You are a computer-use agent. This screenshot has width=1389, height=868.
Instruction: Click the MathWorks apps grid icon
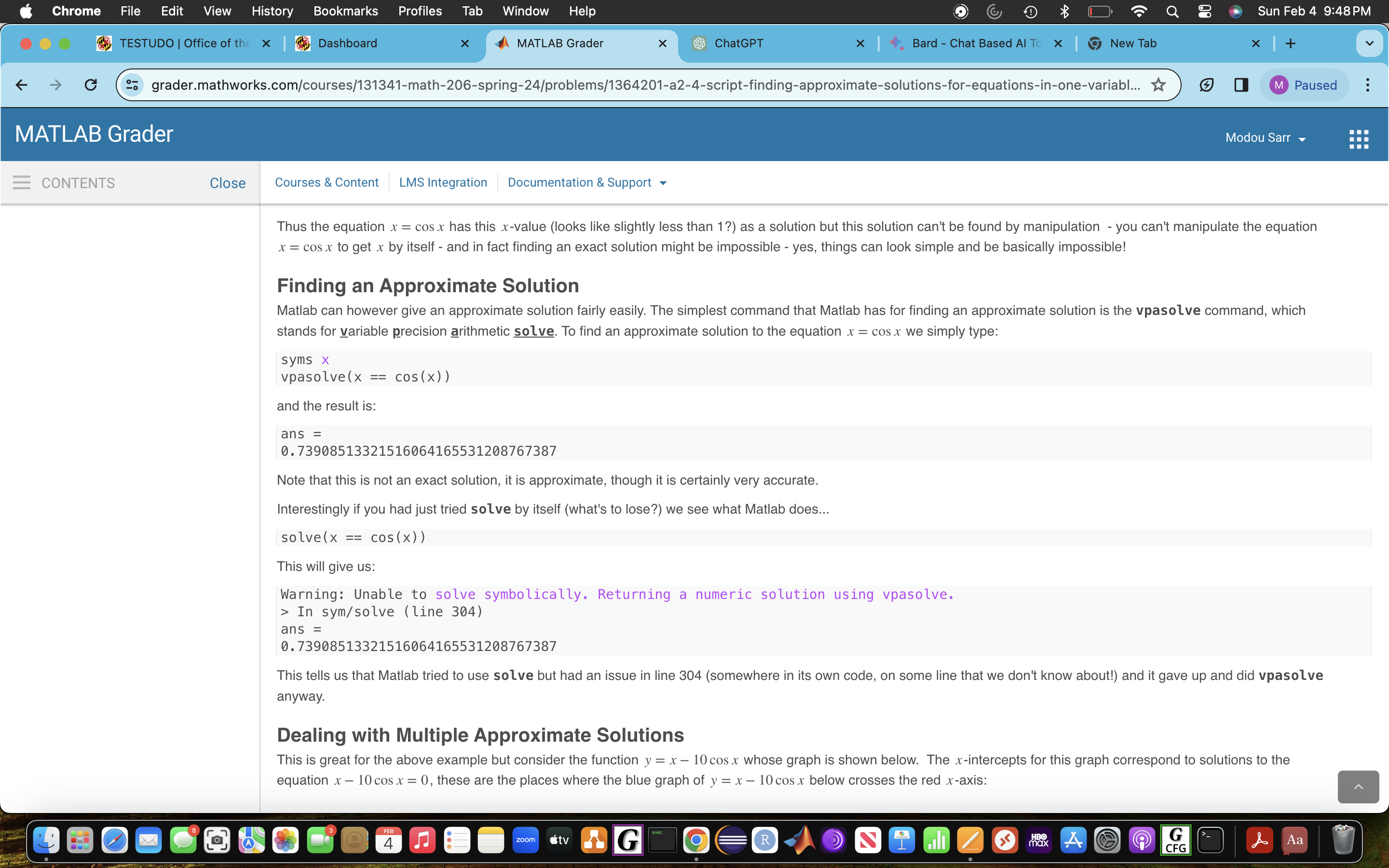(1358, 138)
